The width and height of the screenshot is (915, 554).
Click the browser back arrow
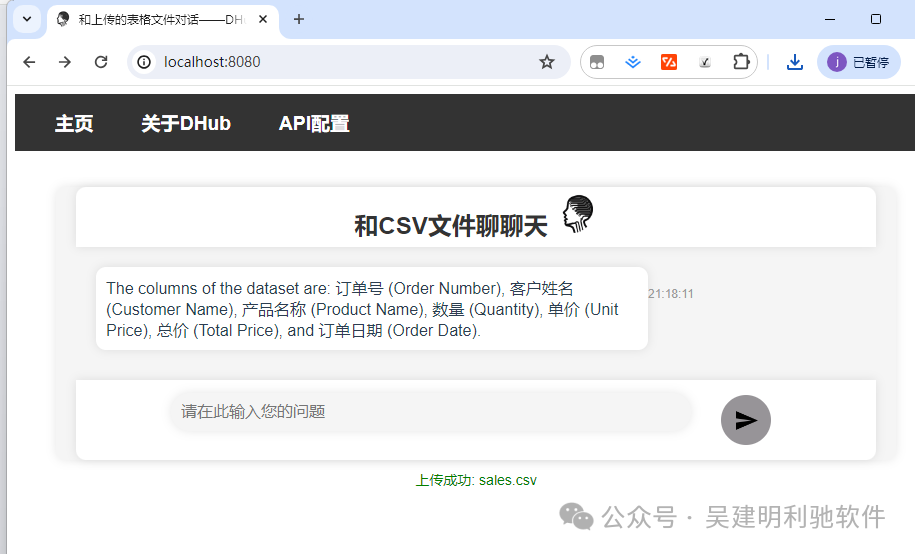29,62
